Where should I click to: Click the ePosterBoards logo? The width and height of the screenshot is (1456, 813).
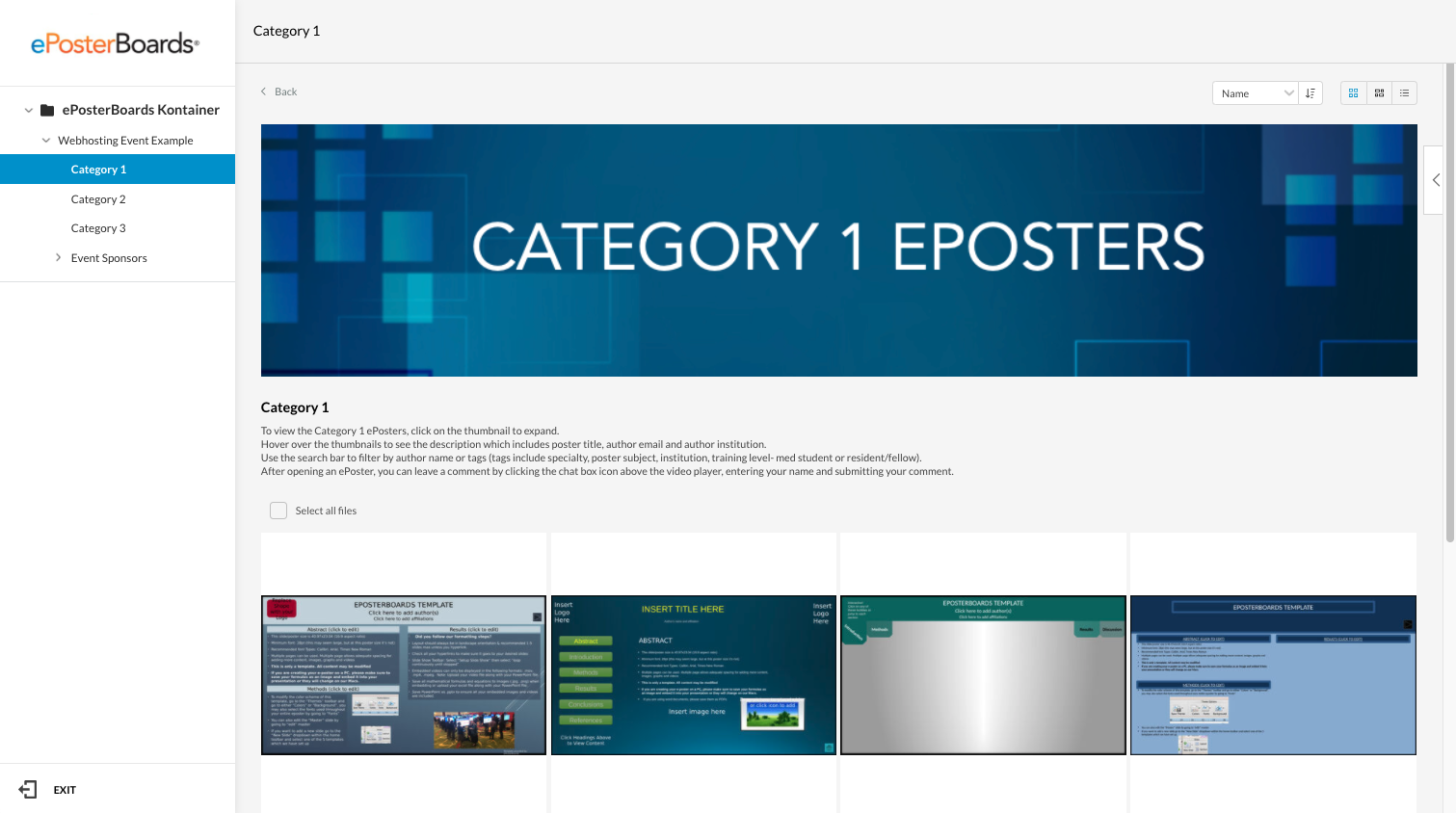tap(116, 43)
